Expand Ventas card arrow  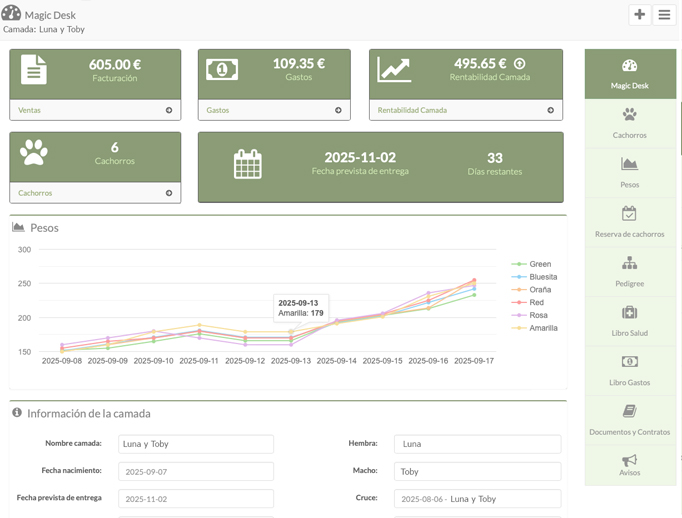pyautogui.click(x=169, y=110)
